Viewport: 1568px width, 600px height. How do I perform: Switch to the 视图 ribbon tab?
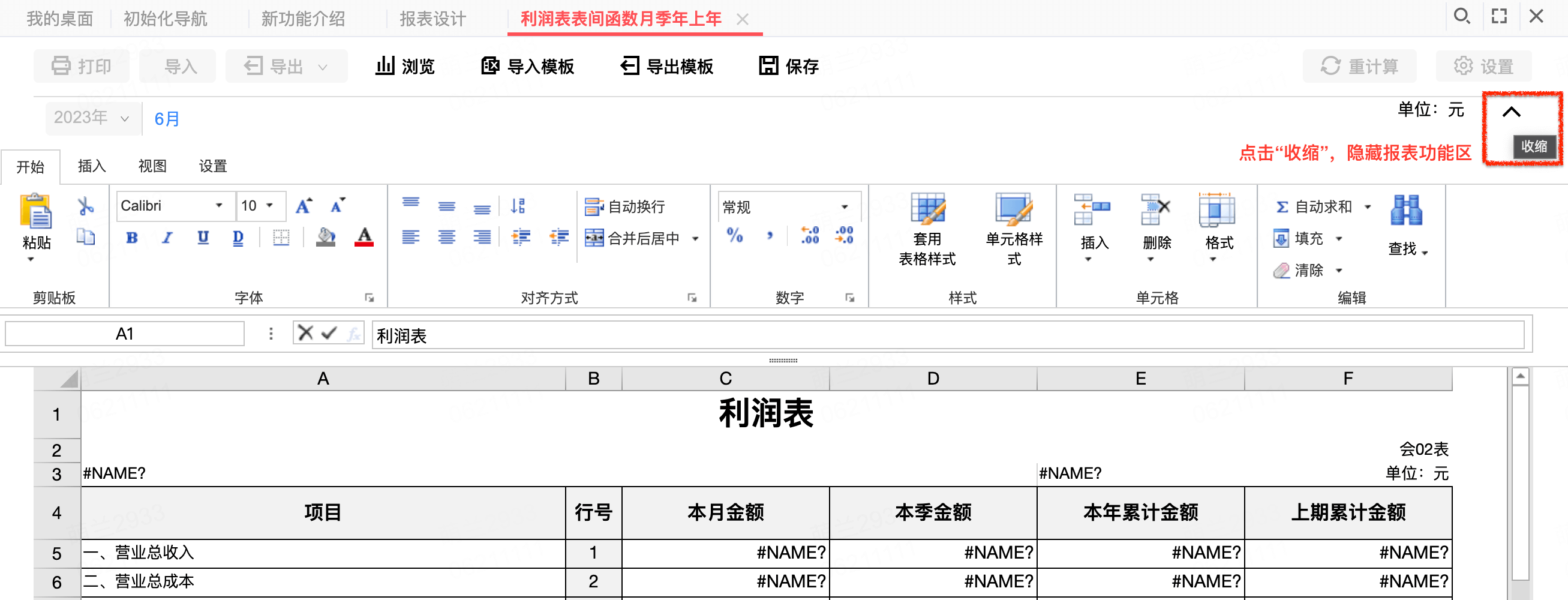click(x=152, y=166)
